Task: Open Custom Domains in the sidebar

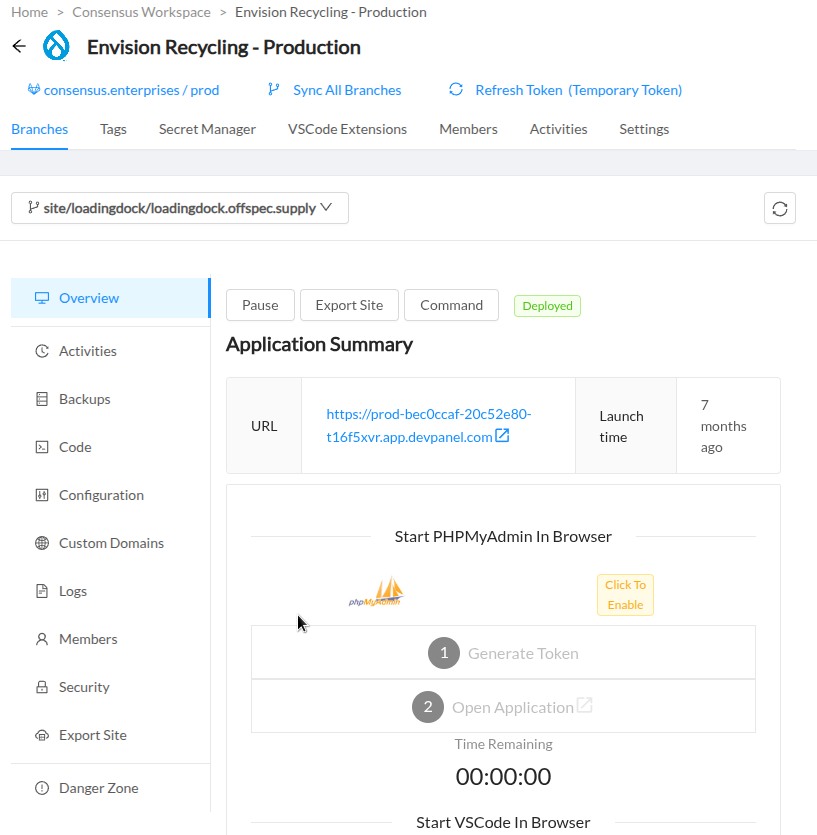Action: (111, 543)
